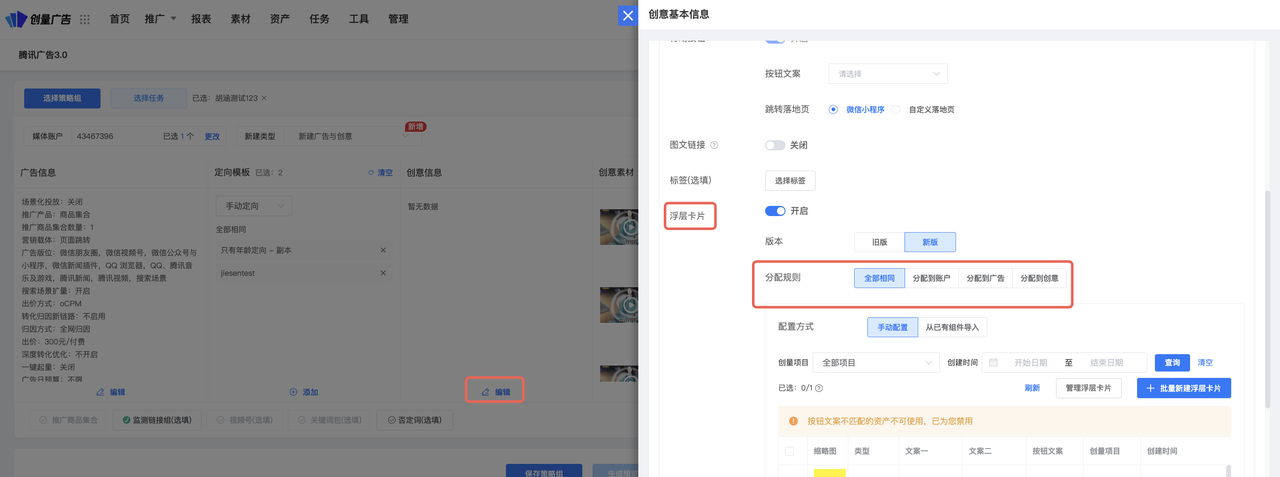Click 编辑 under 广告信息
The width and height of the screenshot is (1280, 477).
(x=110, y=392)
